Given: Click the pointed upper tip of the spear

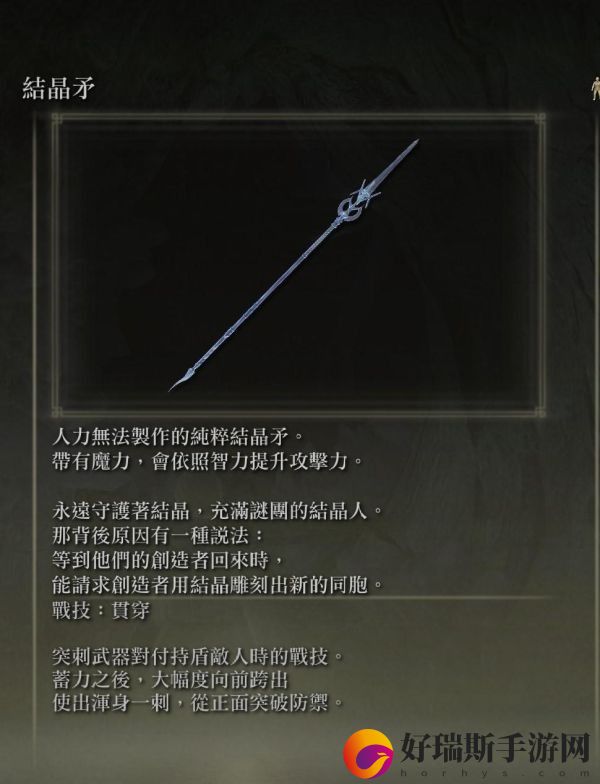Looking at the screenshot, I should [410, 148].
